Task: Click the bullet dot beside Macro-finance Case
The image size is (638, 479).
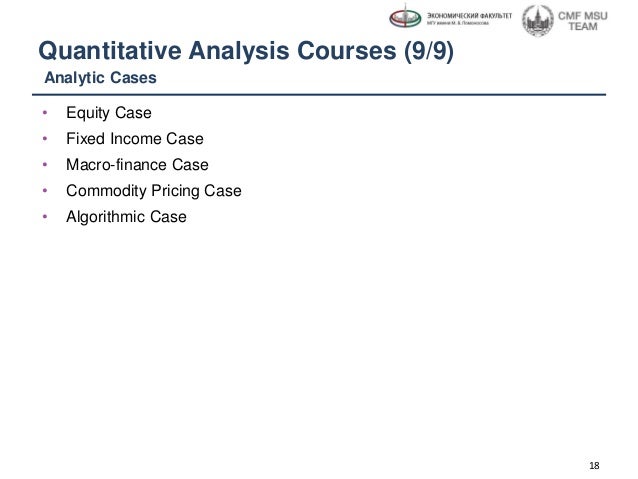Action: [45, 165]
